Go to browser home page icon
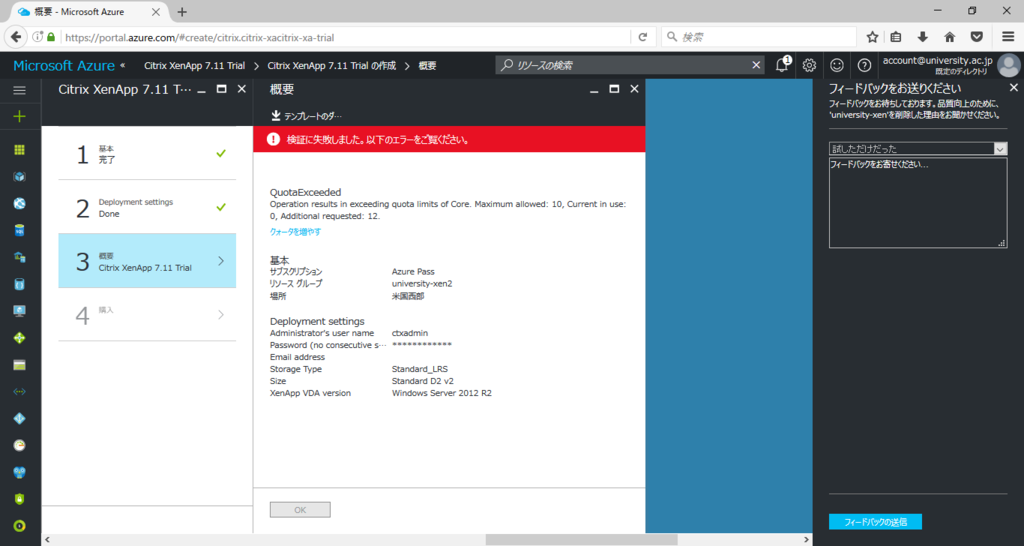1024x546 pixels. coord(950,37)
